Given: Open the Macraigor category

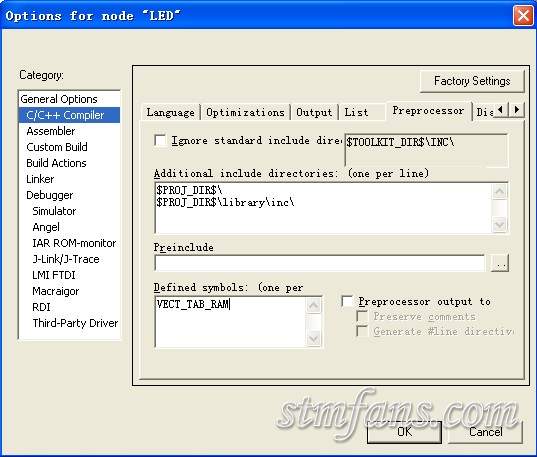Looking at the screenshot, I should [55, 291].
